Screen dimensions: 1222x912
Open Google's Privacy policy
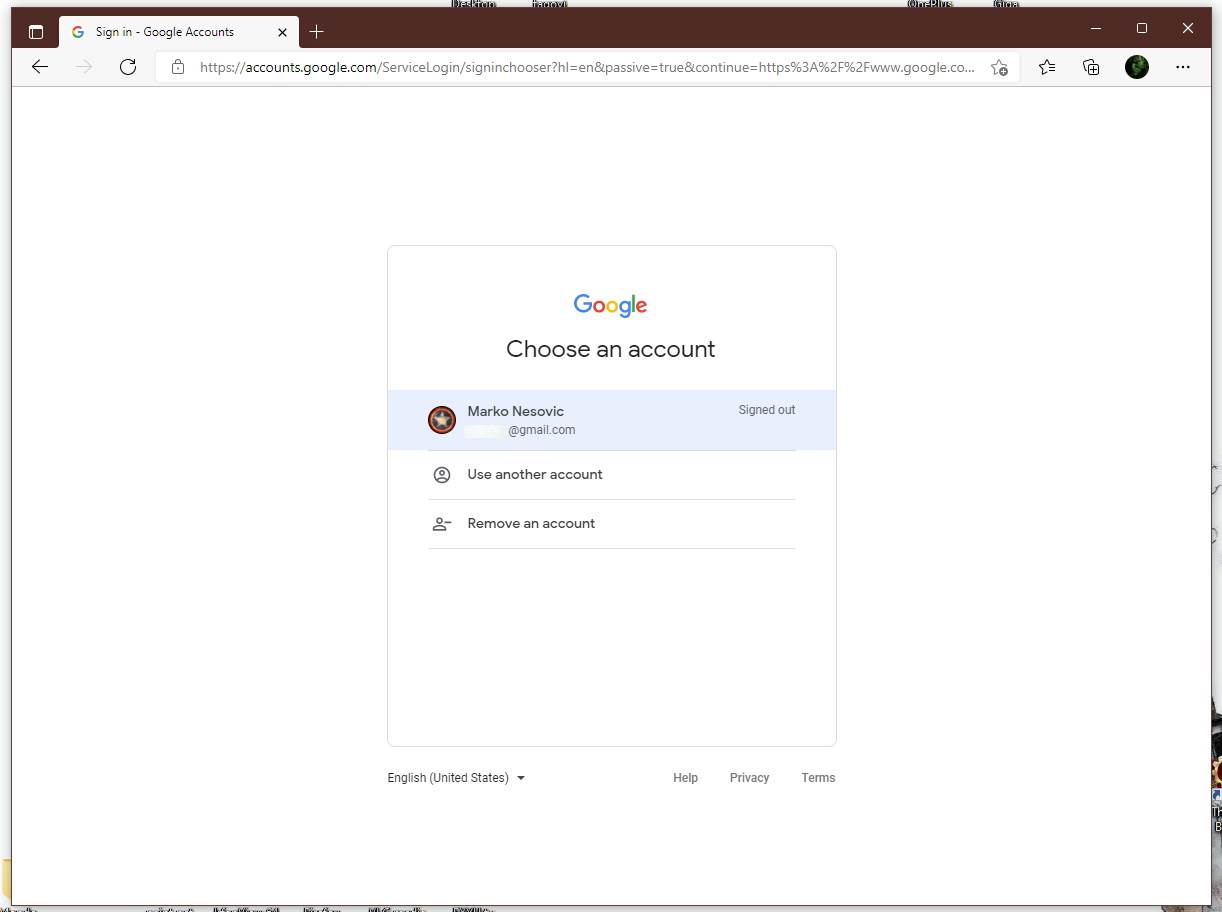(749, 777)
